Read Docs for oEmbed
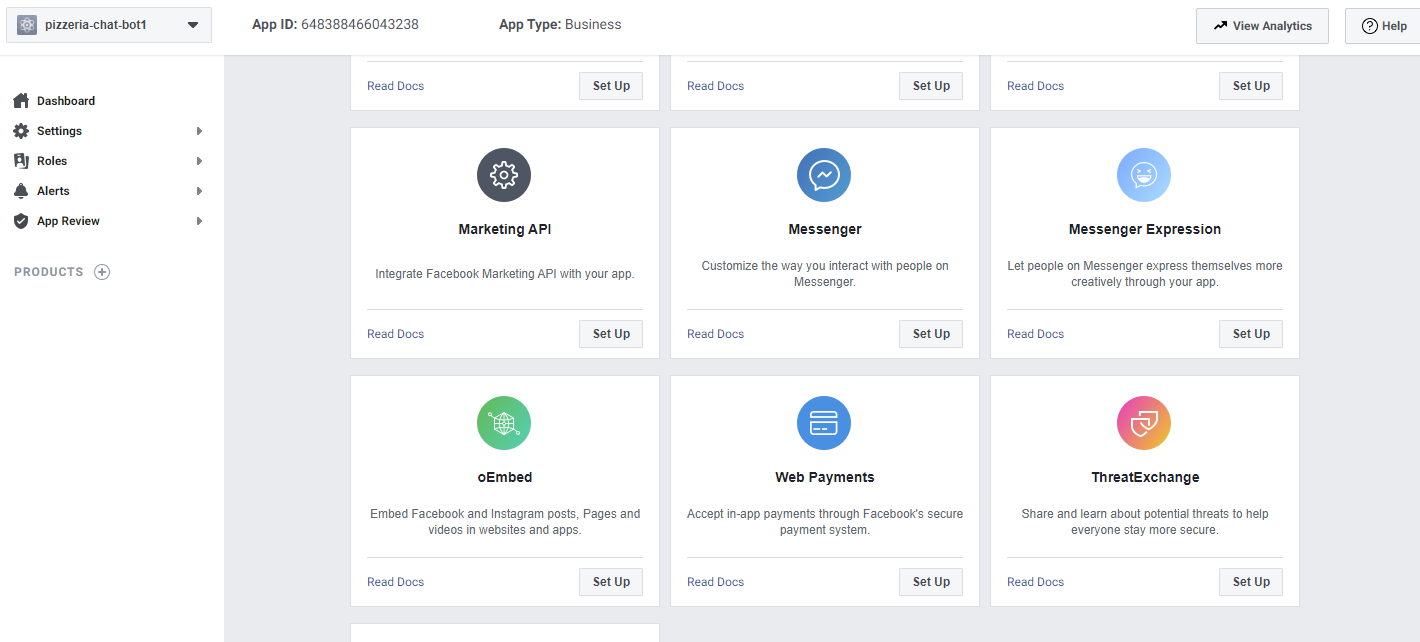 [x=395, y=582]
